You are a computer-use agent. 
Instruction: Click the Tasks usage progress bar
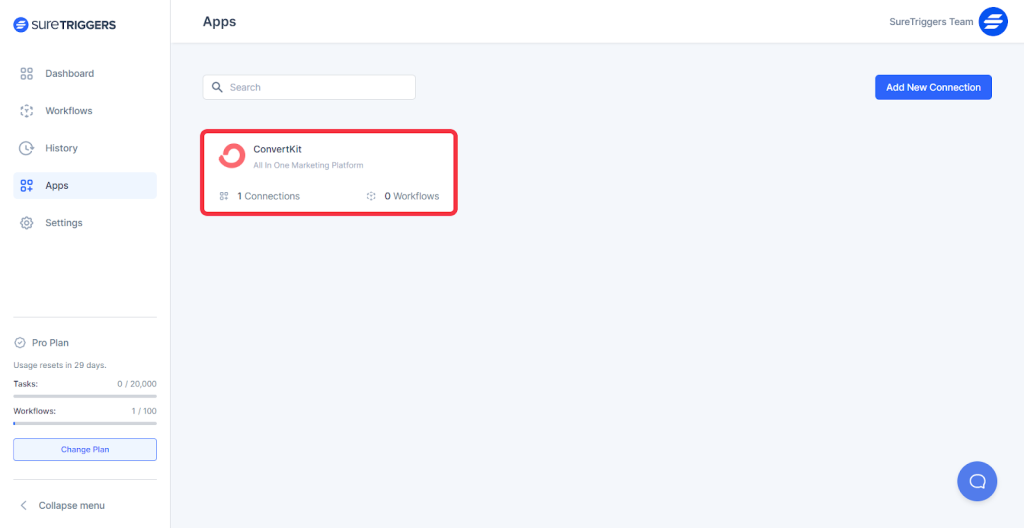tap(85, 396)
